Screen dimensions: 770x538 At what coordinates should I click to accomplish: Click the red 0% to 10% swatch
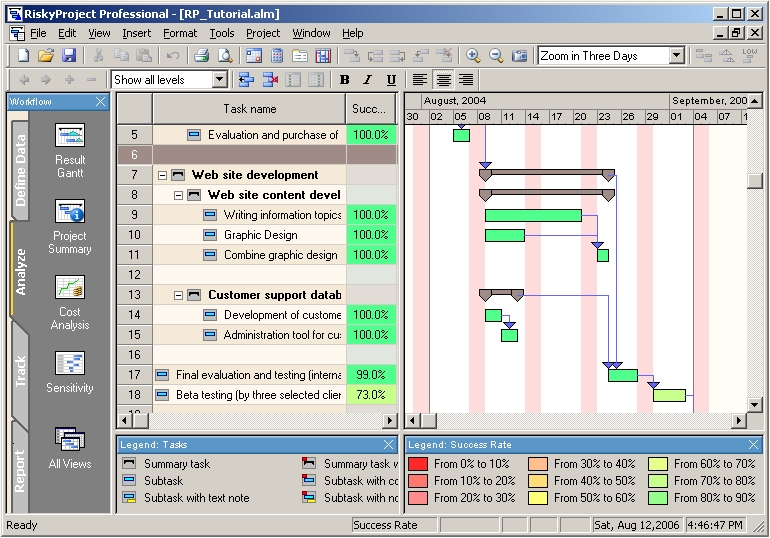(418, 464)
